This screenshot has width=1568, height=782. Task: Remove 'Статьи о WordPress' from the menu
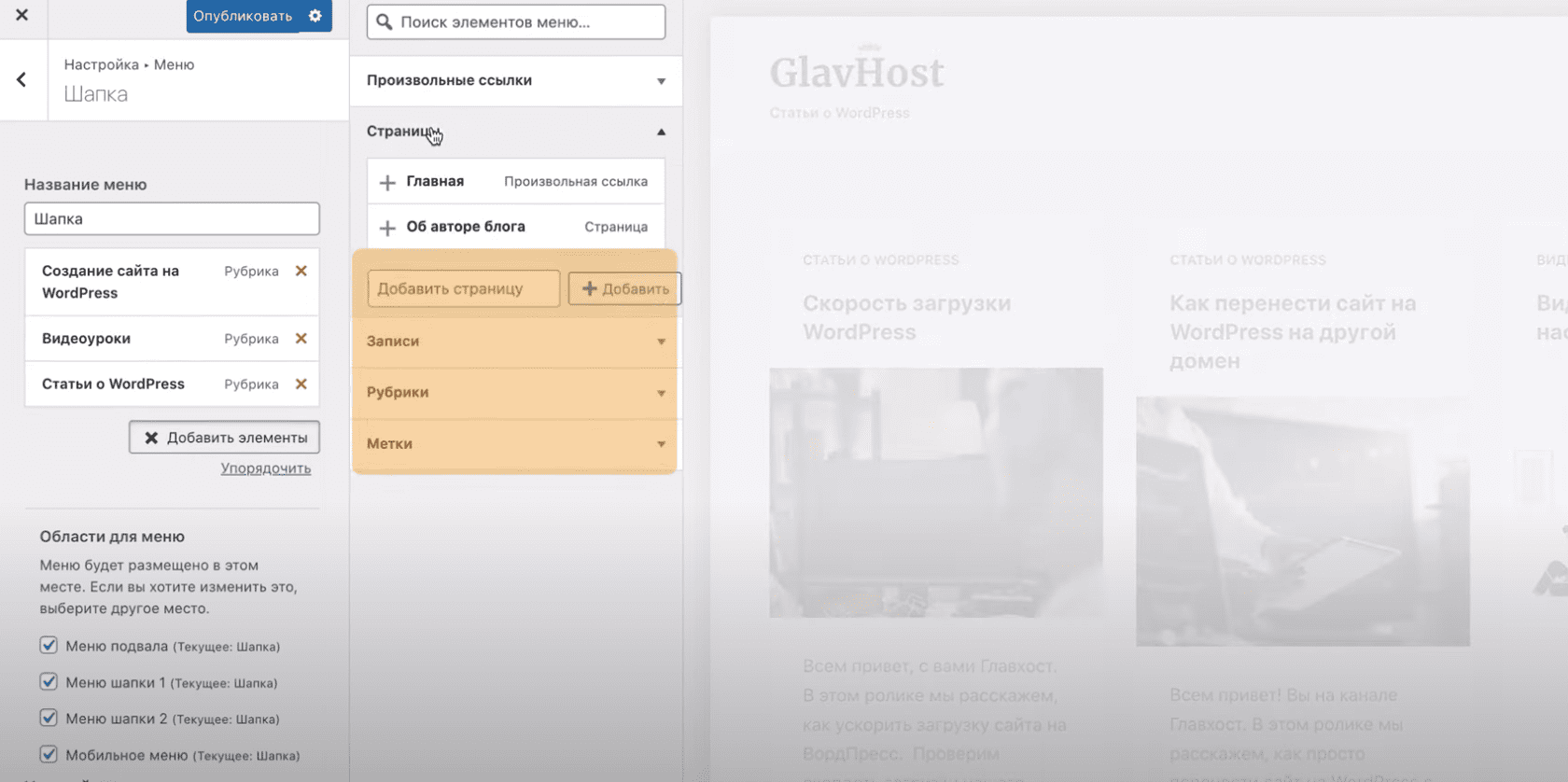tap(301, 384)
